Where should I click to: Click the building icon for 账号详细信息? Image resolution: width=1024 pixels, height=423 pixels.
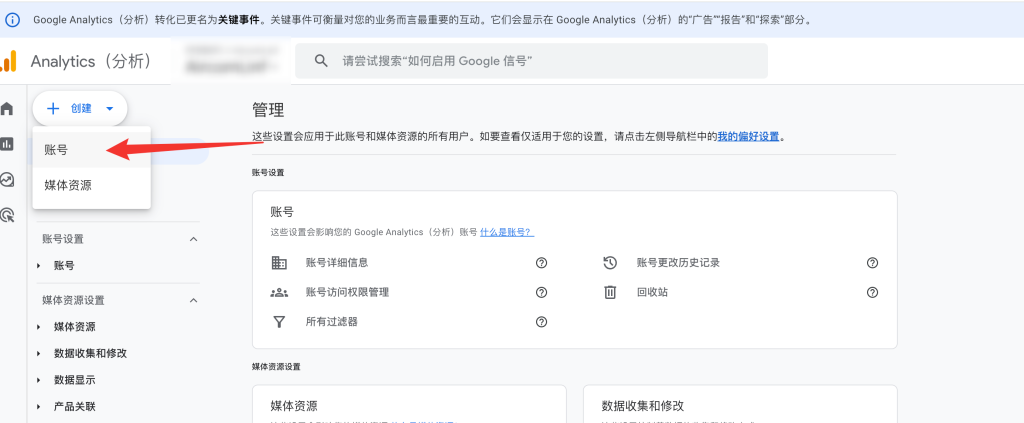click(x=280, y=262)
